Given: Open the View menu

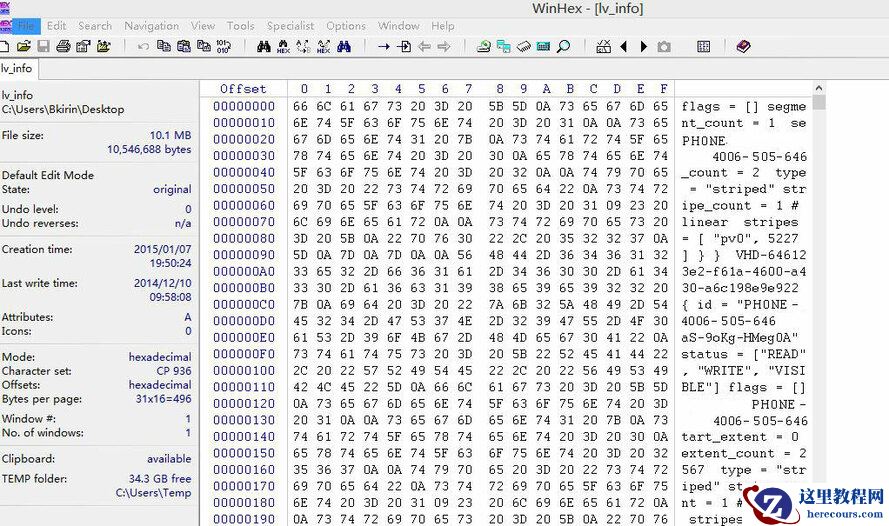Looking at the screenshot, I should coord(202,26).
